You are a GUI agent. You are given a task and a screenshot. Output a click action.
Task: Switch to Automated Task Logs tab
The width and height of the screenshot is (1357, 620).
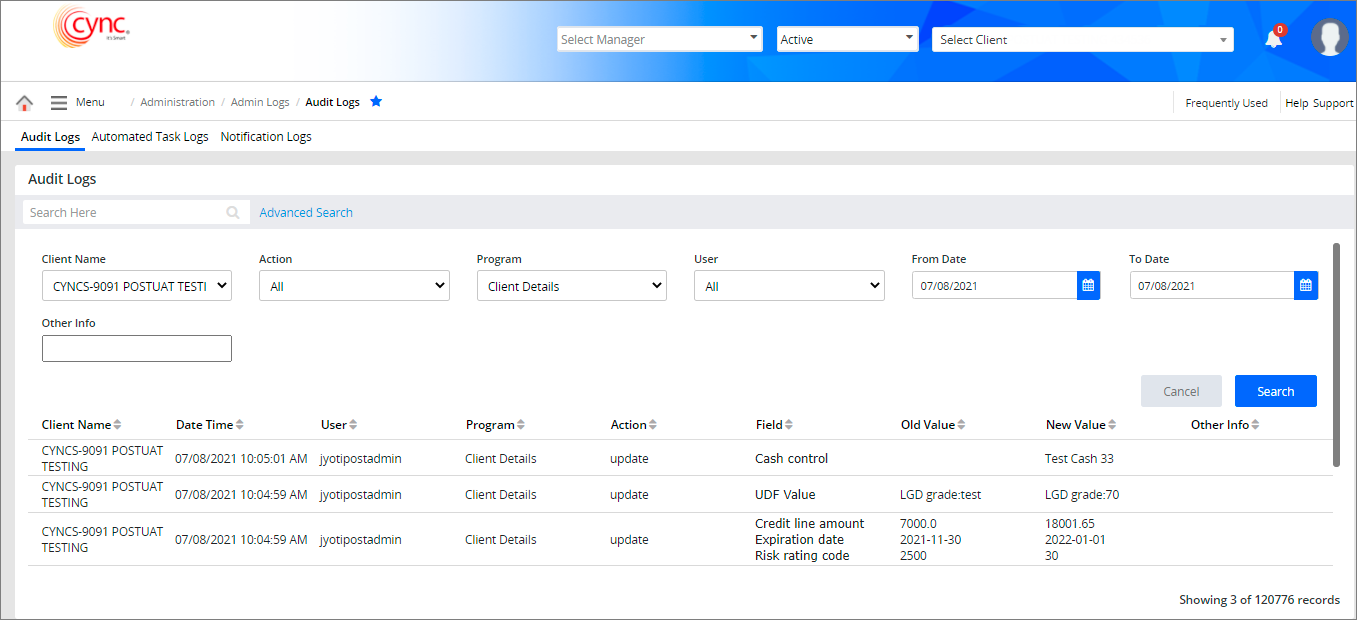pyautogui.click(x=150, y=137)
